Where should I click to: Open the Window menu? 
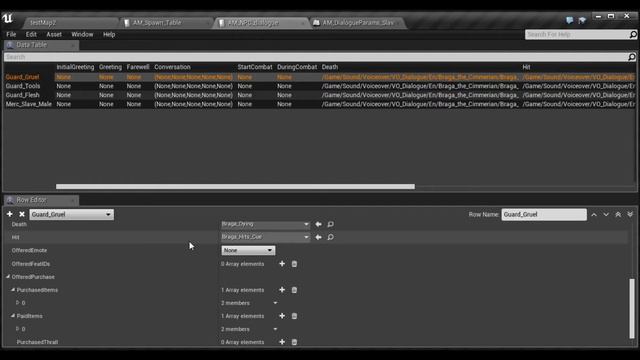click(82, 35)
